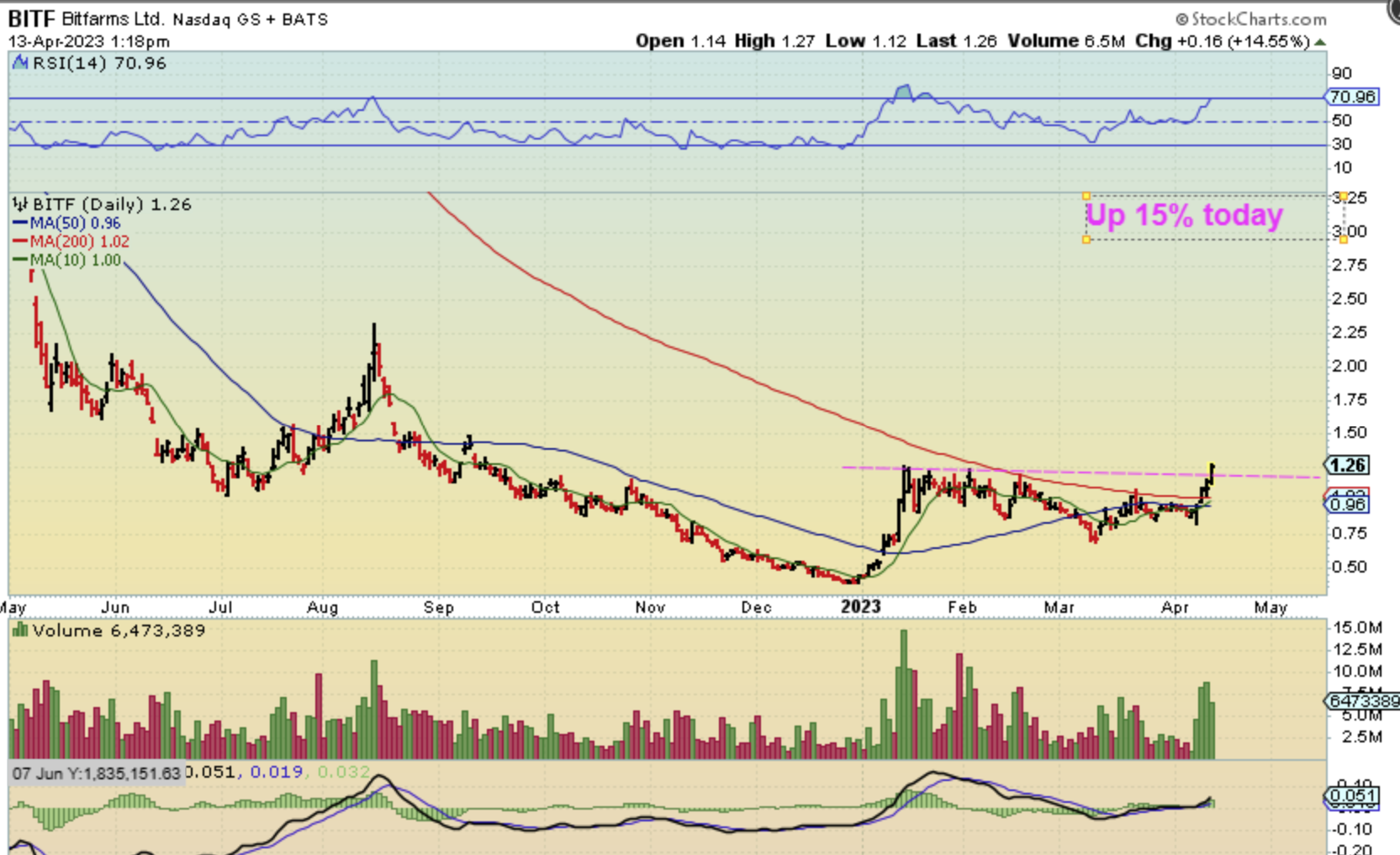Select the MA(50) blue legend entry
This screenshot has height=855, width=1400.
[67, 223]
